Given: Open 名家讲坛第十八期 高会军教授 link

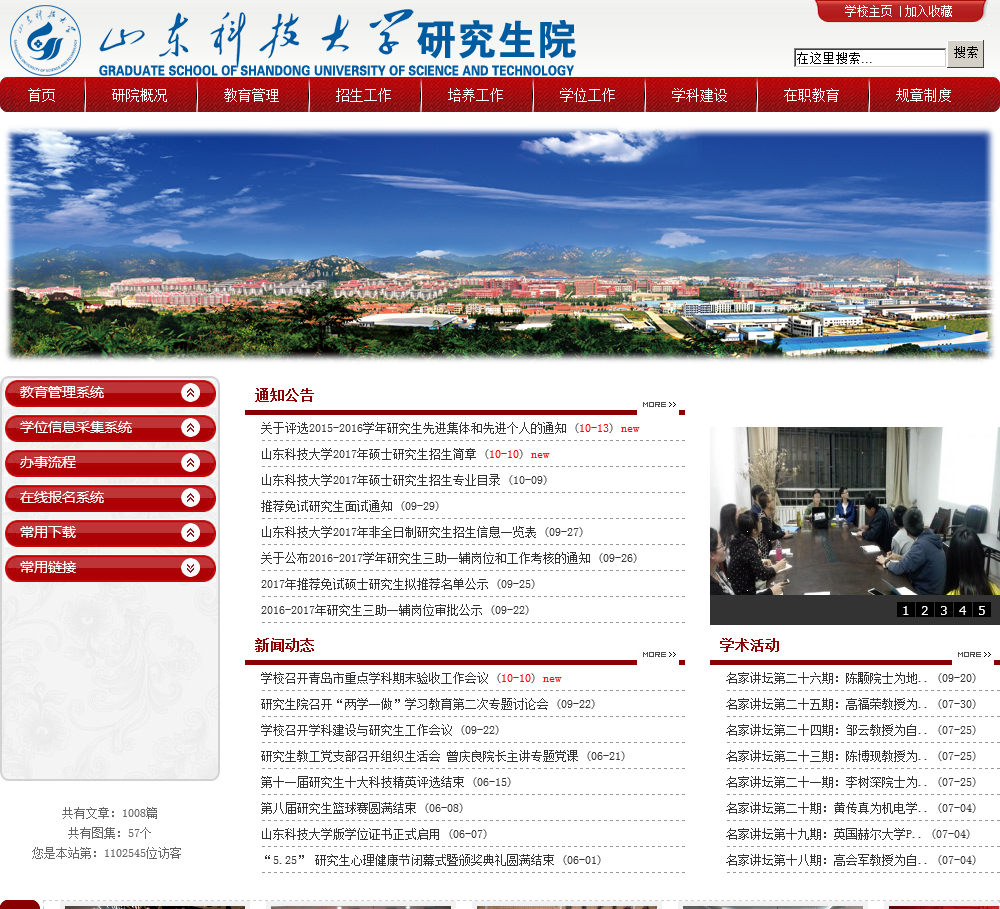Looking at the screenshot, I should (827, 861).
